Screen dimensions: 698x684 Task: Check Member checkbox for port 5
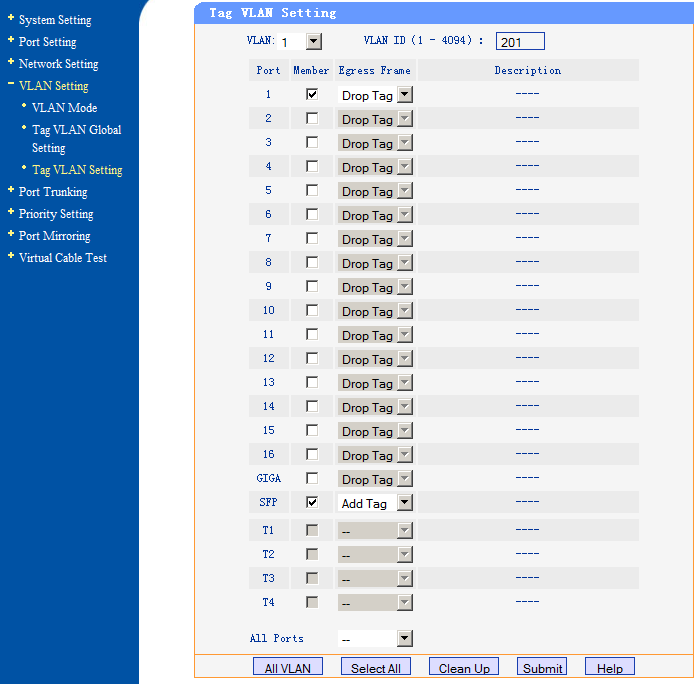[x=312, y=190]
